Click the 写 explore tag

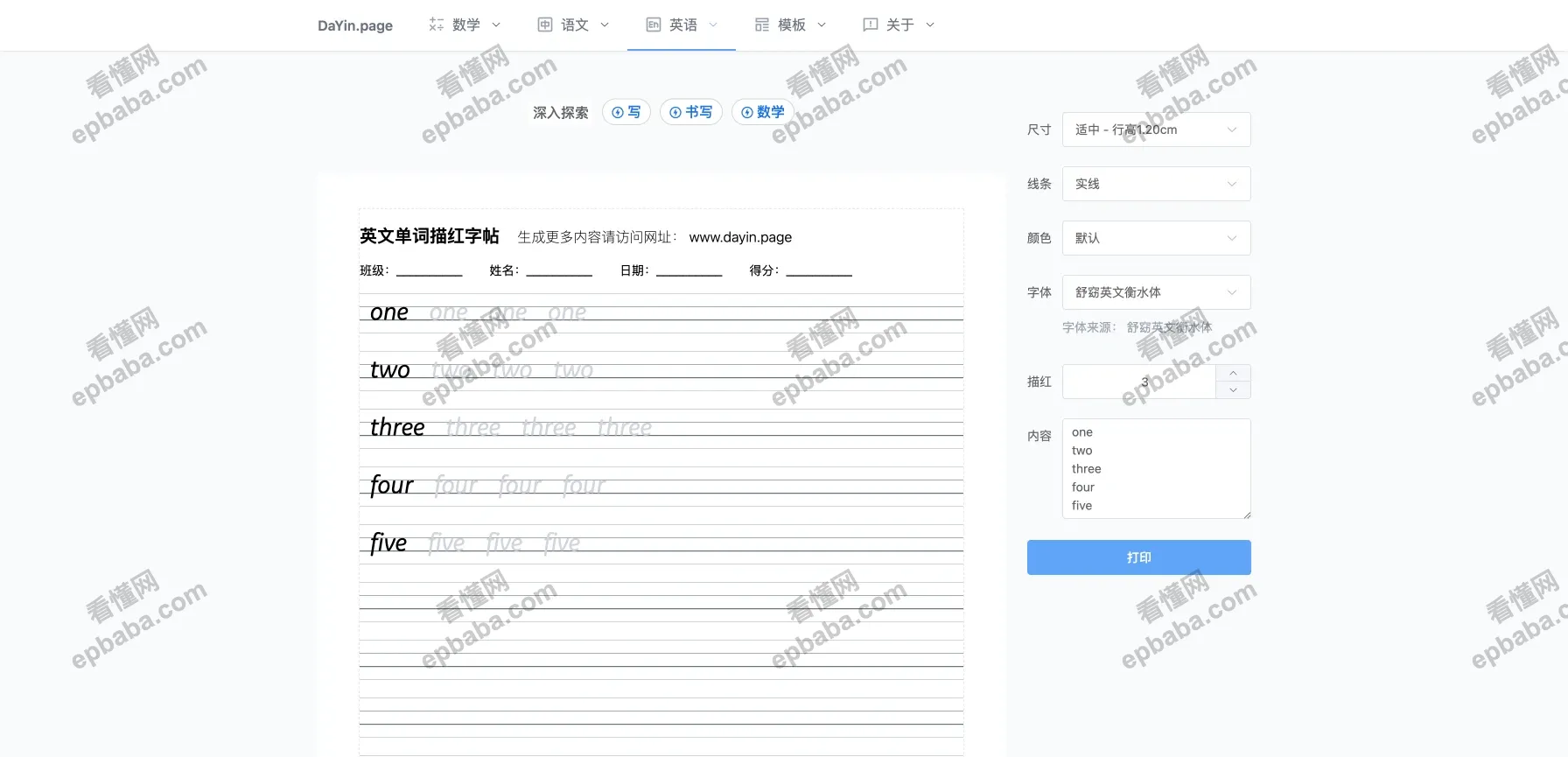(626, 112)
